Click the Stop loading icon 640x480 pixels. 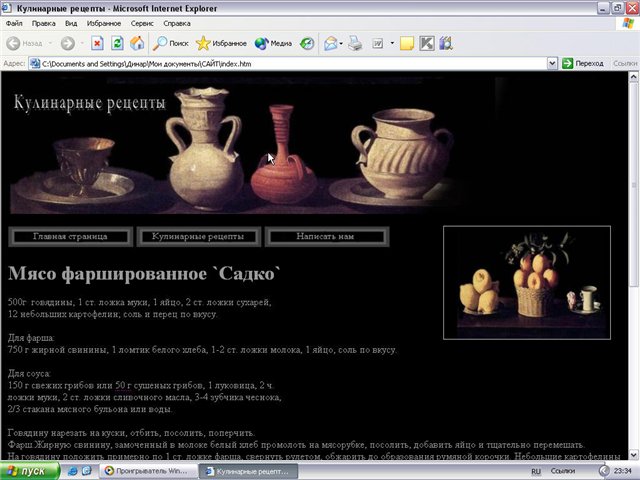click(97, 44)
